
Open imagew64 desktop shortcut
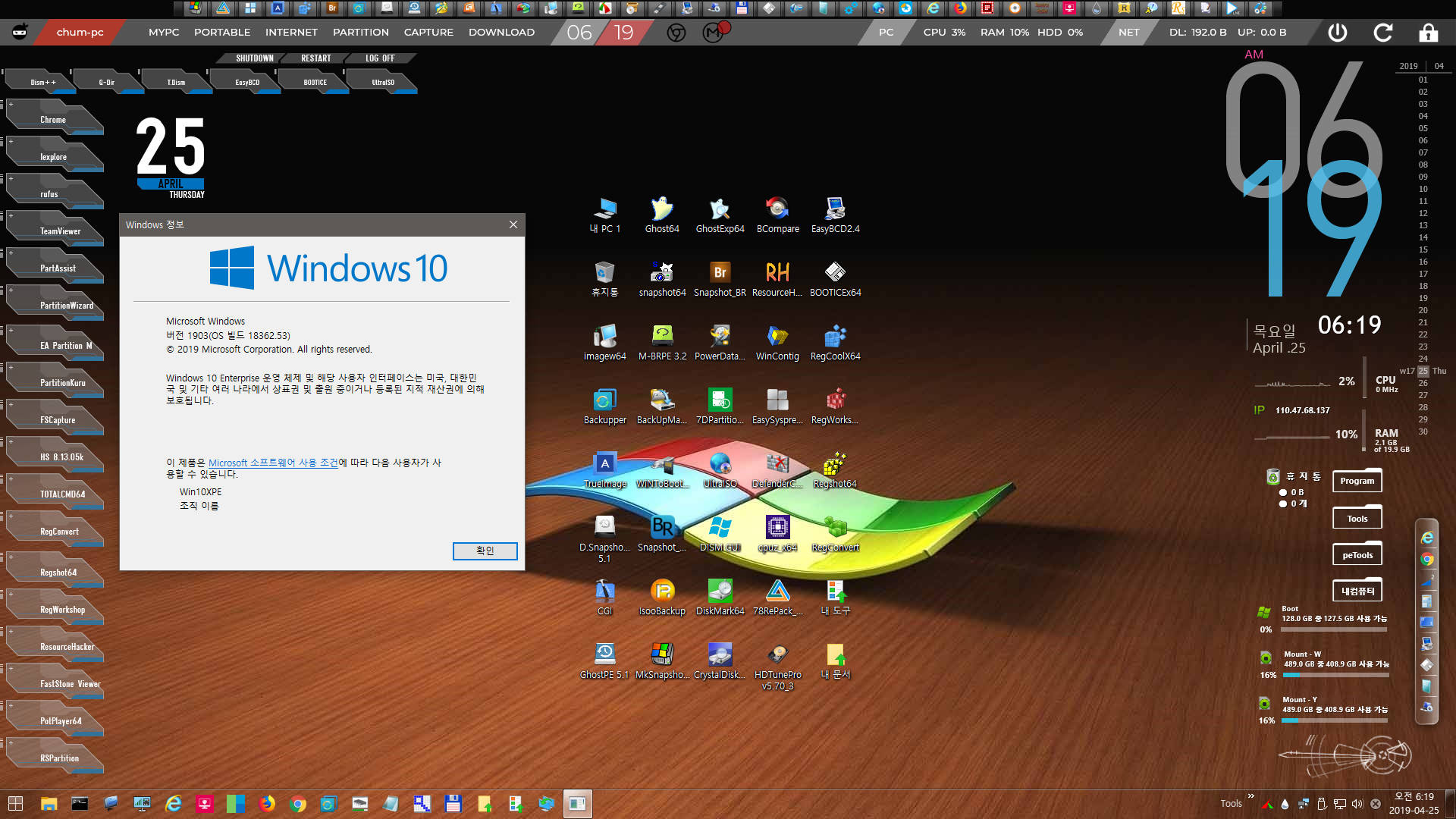pos(604,342)
